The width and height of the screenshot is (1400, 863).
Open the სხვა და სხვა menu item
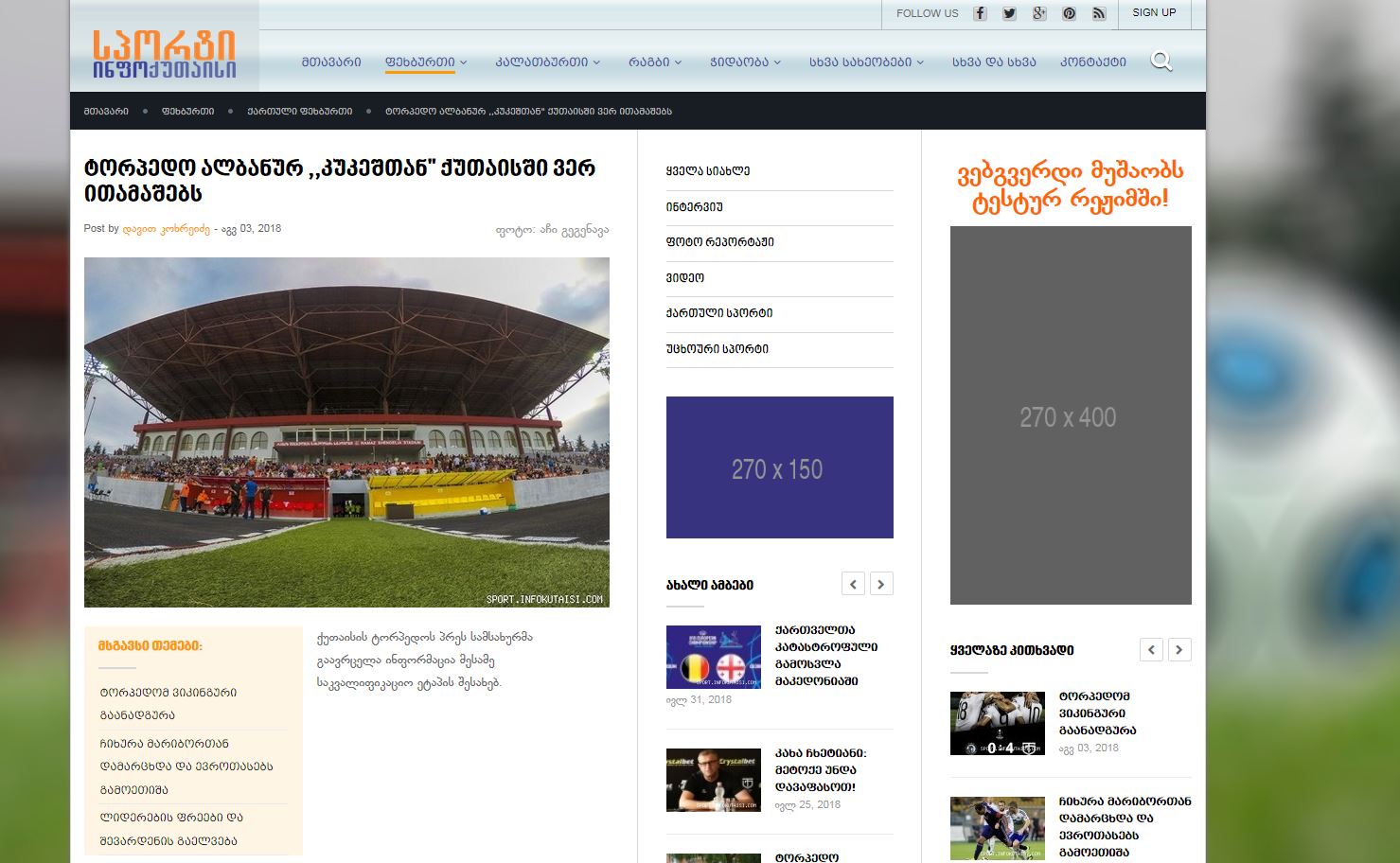tap(994, 62)
